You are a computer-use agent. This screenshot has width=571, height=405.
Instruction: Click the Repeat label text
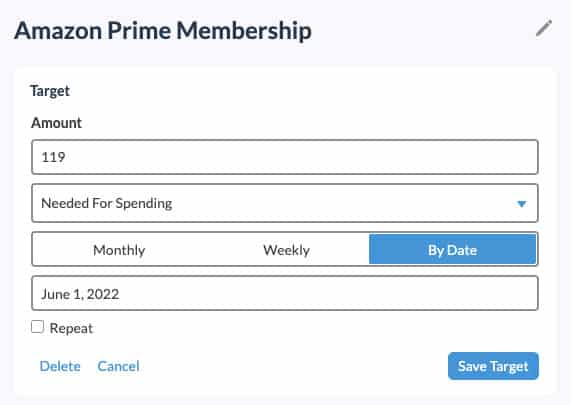click(x=71, y=328)
